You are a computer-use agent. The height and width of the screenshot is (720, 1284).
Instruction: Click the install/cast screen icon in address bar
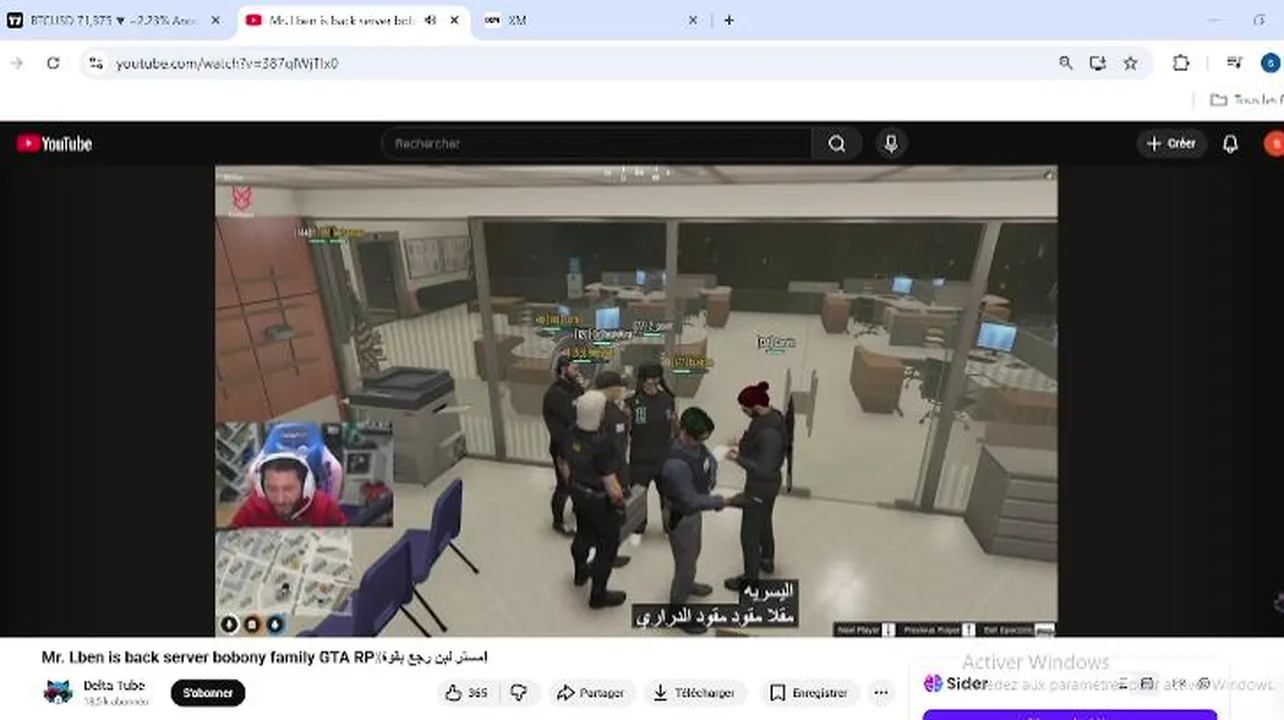(x=1098, y=63)
